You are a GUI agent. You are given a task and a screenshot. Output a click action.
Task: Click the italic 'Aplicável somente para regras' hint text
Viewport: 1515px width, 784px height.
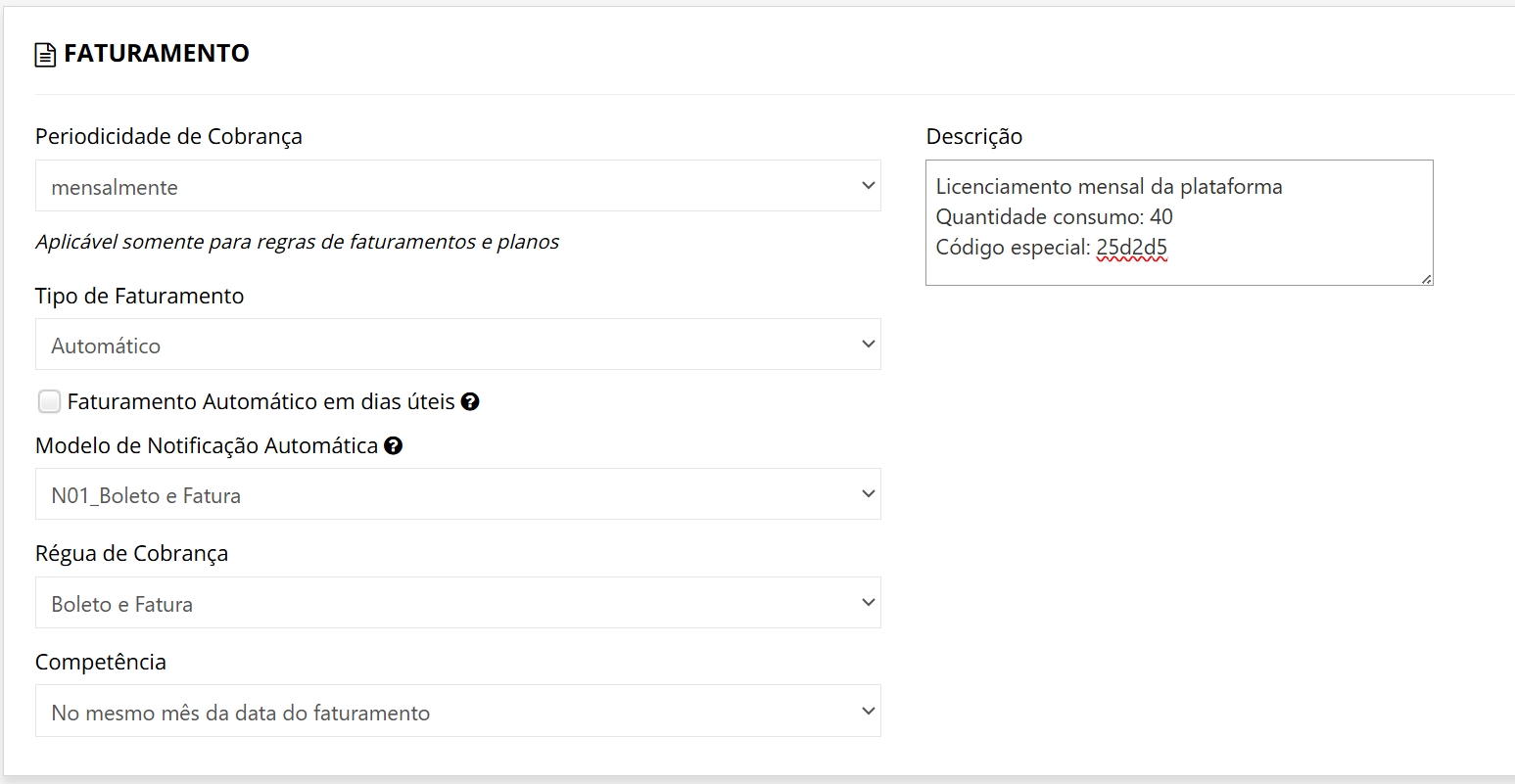(297, 242)
